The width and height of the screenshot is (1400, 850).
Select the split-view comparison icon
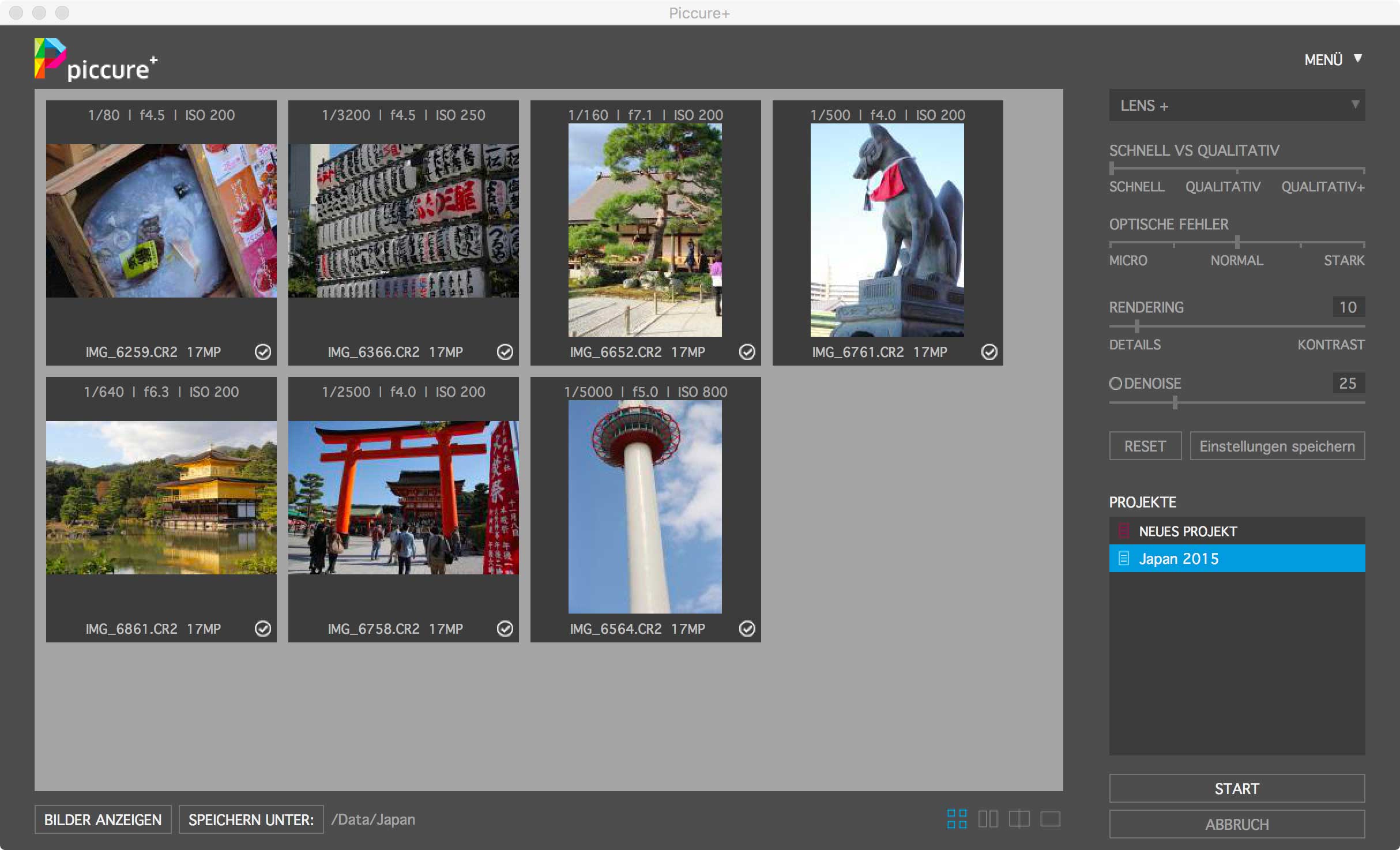coord(1019,819)
